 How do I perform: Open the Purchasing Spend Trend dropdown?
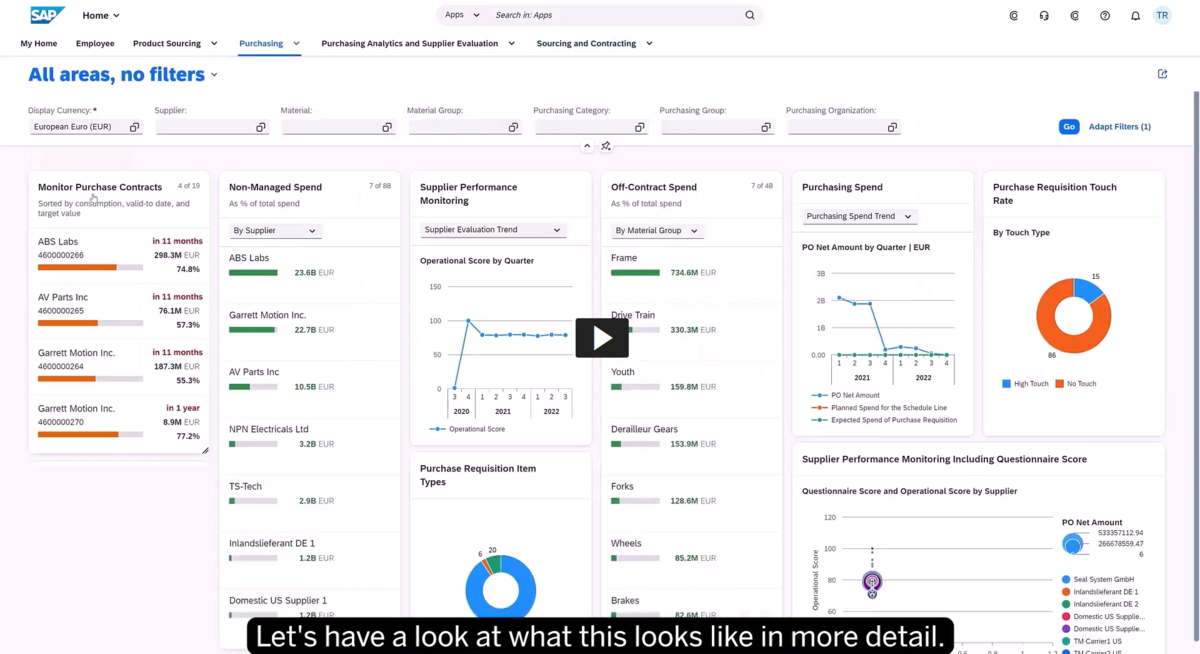[860, 216]
